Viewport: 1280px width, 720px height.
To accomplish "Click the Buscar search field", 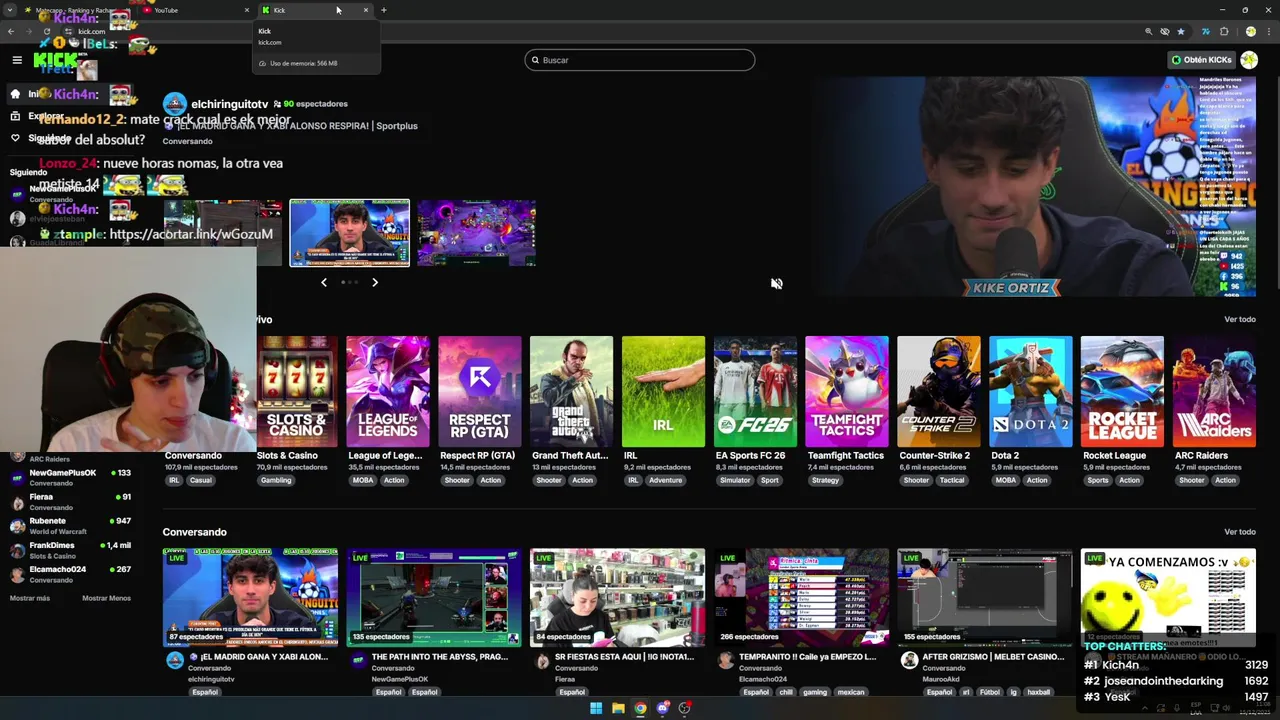I will [639, 60].
